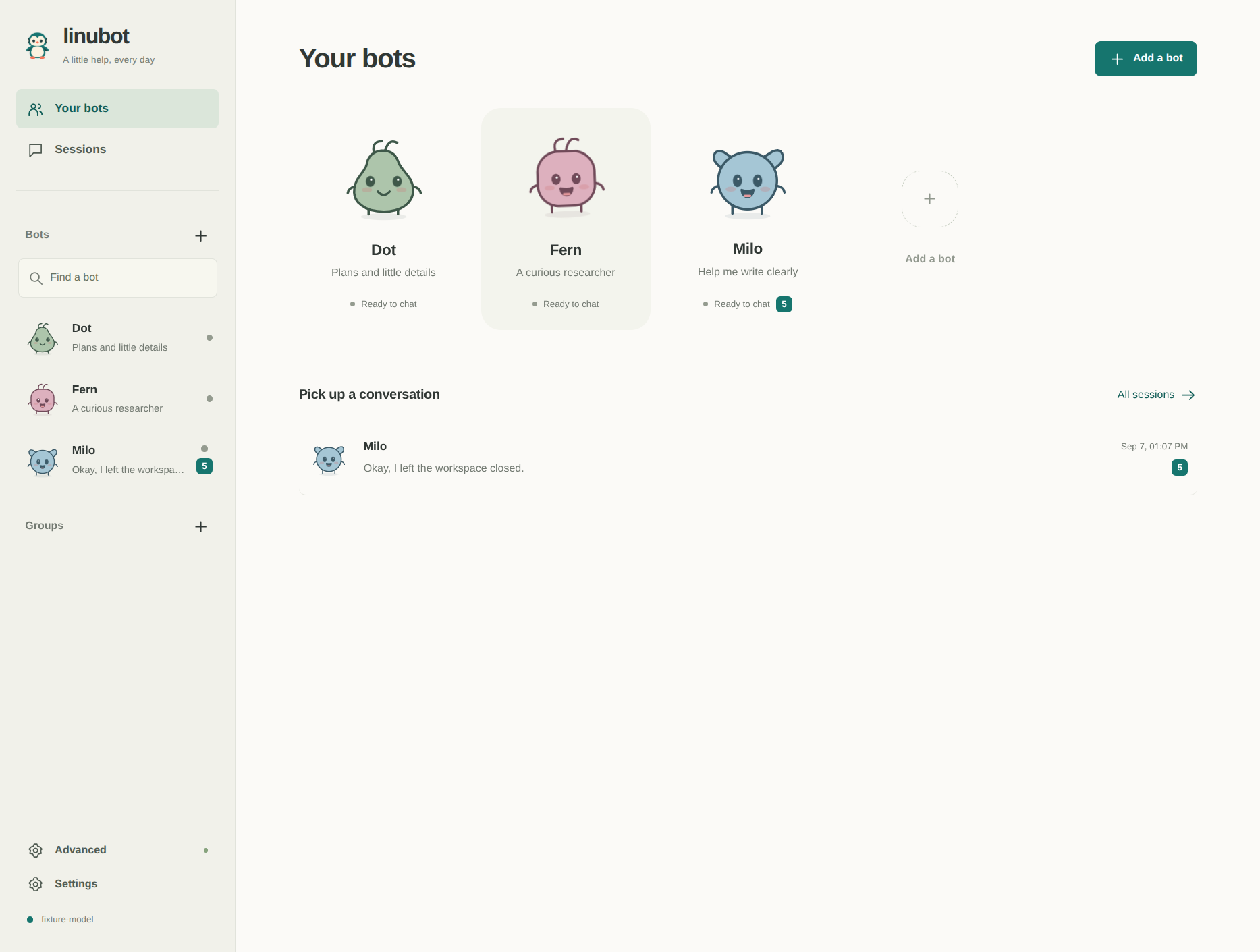The height and width of the screenshot is (952, 1260).
Task: Click 'A curious researcher' in sidebar
Action: 117,409
